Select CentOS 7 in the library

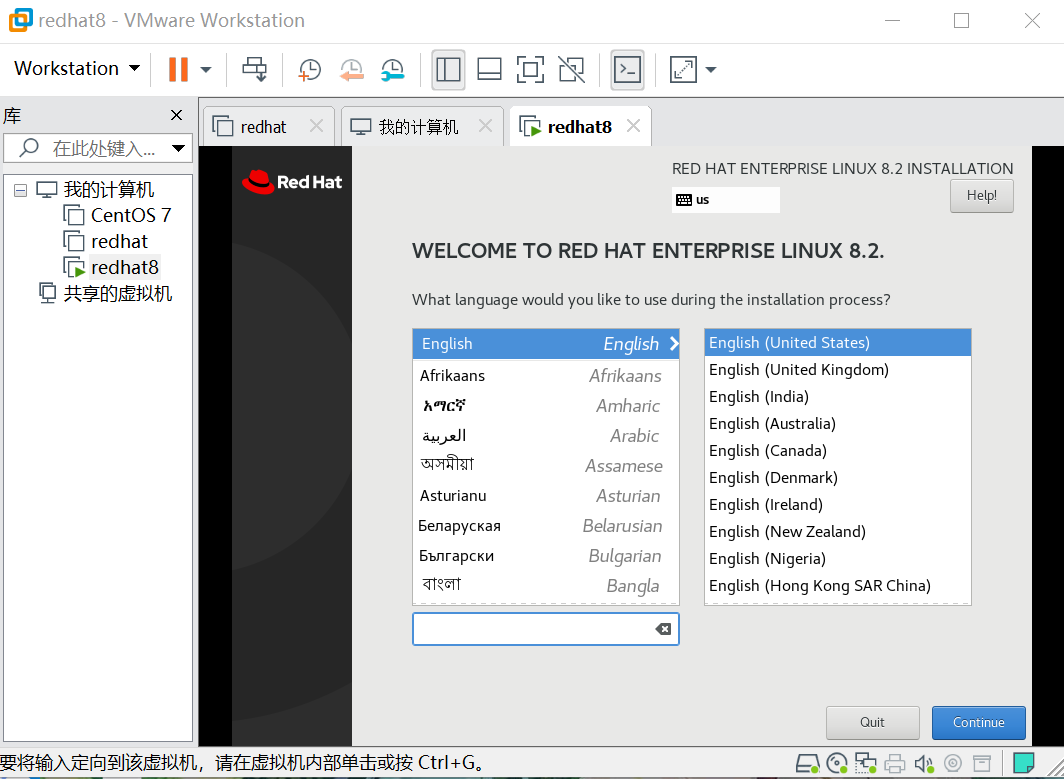(x=117, y=215)
